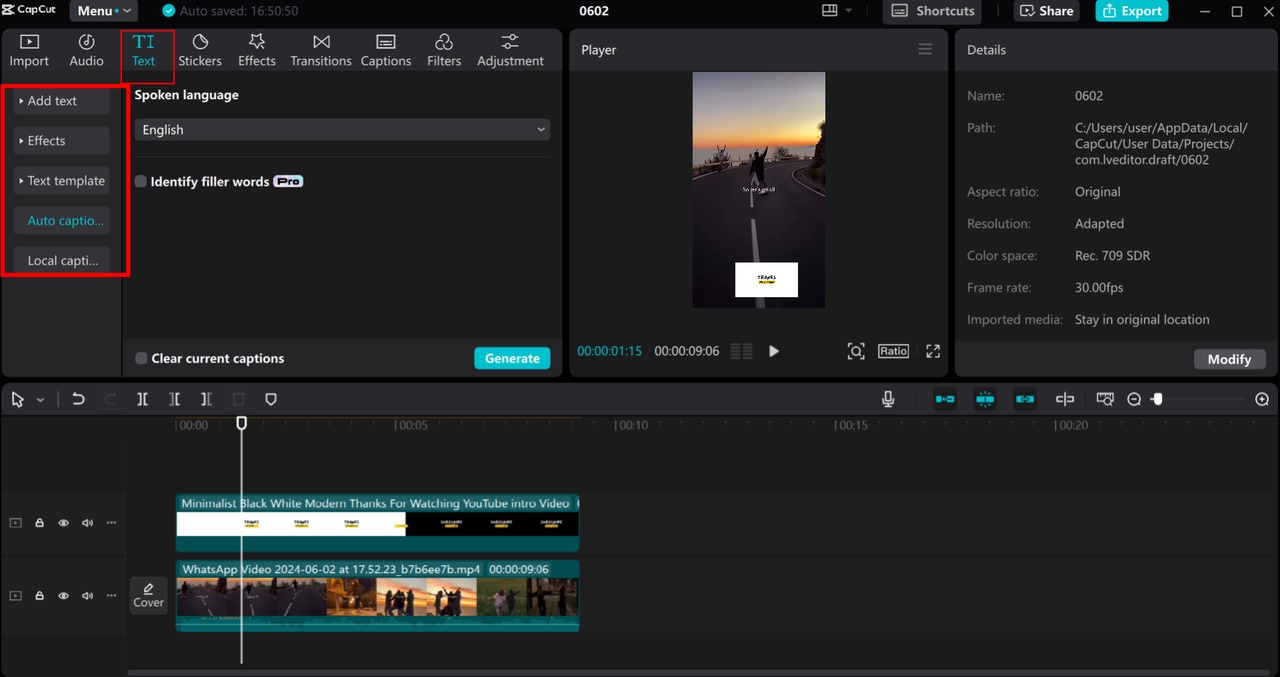Click the preview axis split icon

point(1065,399)
